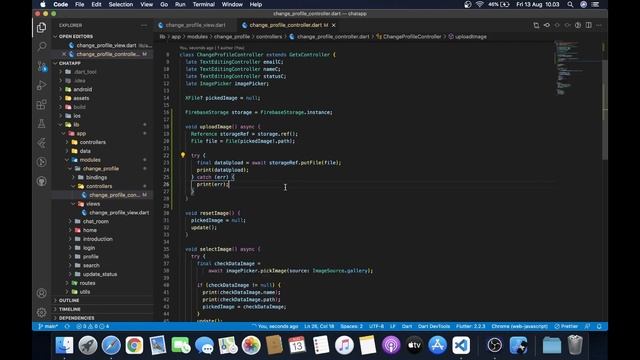Expand the TIMELINE section
This screenshot has width=640, height=360.
[x=102, y=309]
